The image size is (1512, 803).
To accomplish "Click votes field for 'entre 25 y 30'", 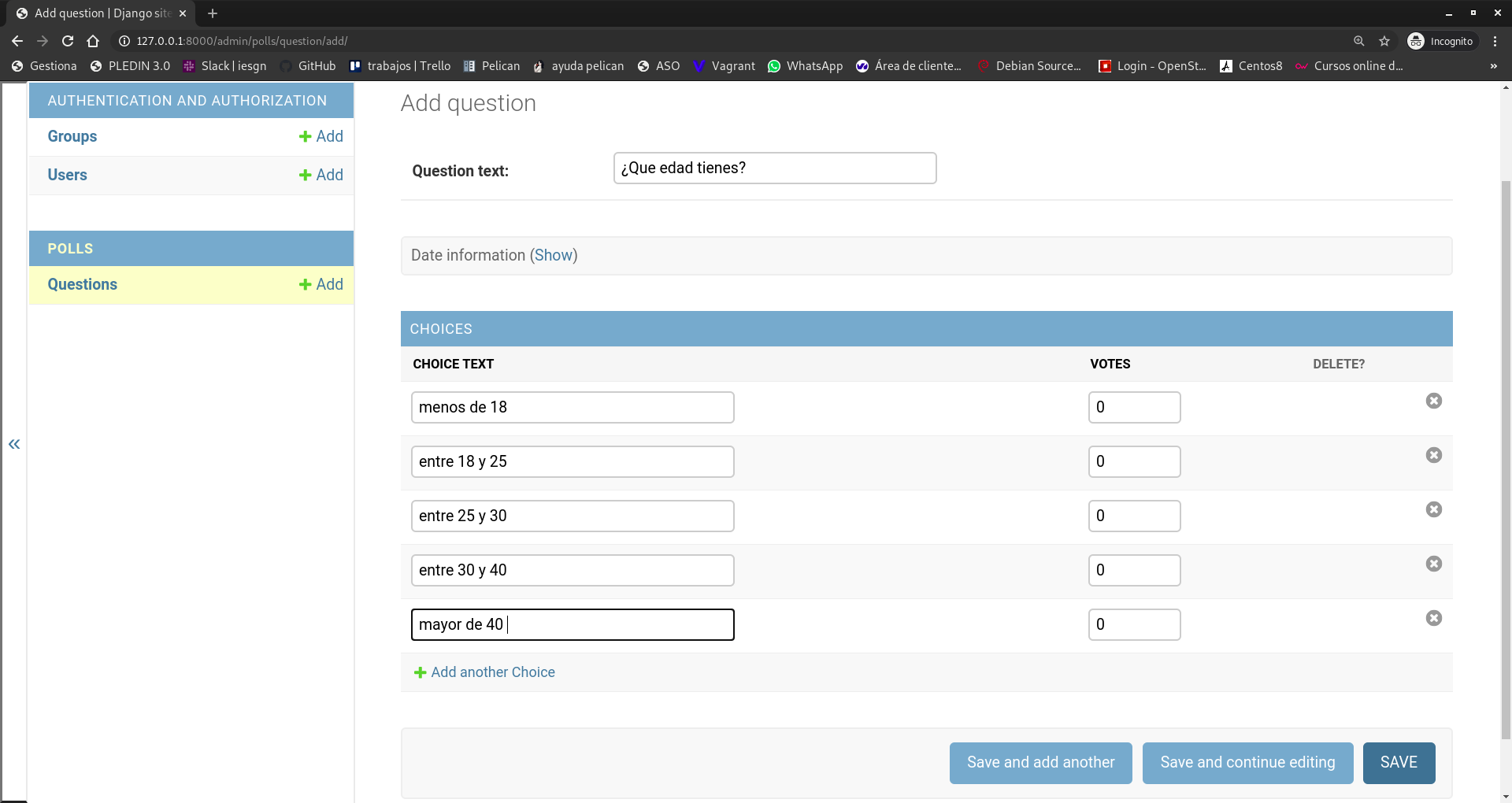I will 1134,516.
